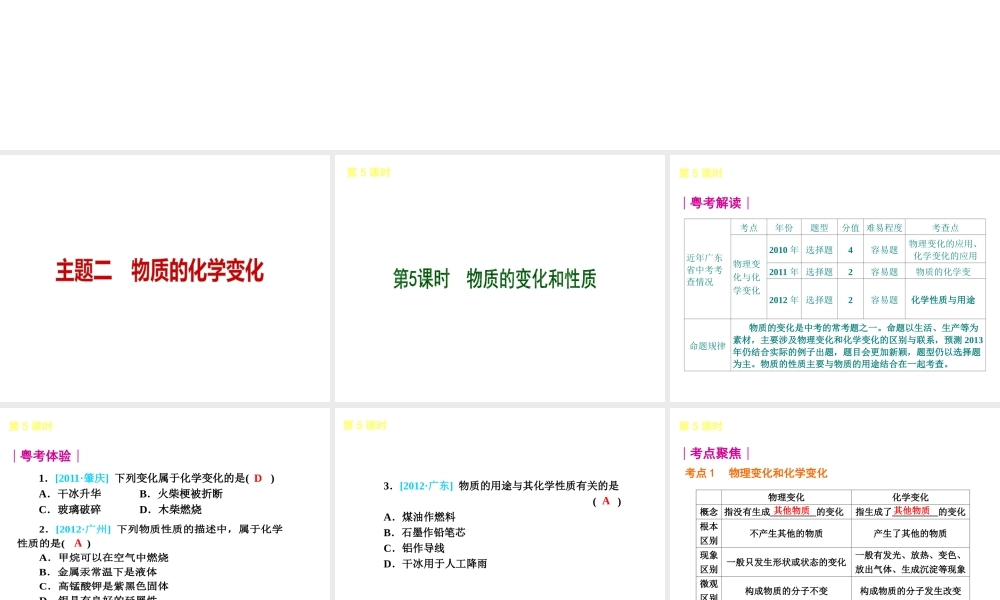Click 考点1 物理变化和化学变化 subtitle
Screen dimensions: 1000x600
[756, 473]
